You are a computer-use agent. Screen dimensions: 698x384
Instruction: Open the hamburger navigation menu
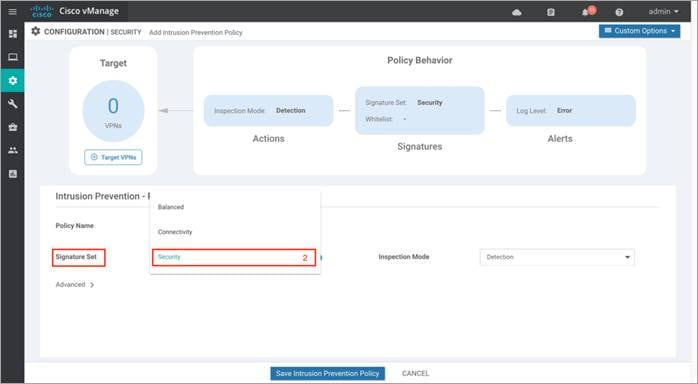12,12
